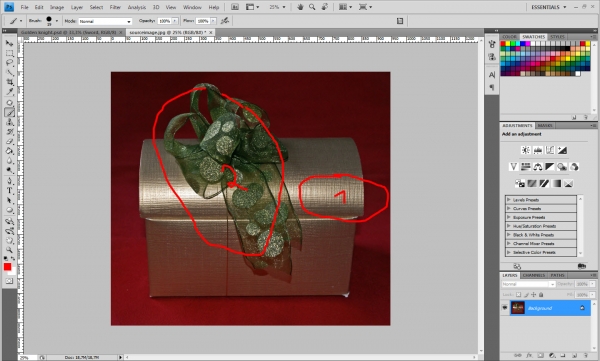
Task: Select the Pen tool
Action: (x=10, y=181)
